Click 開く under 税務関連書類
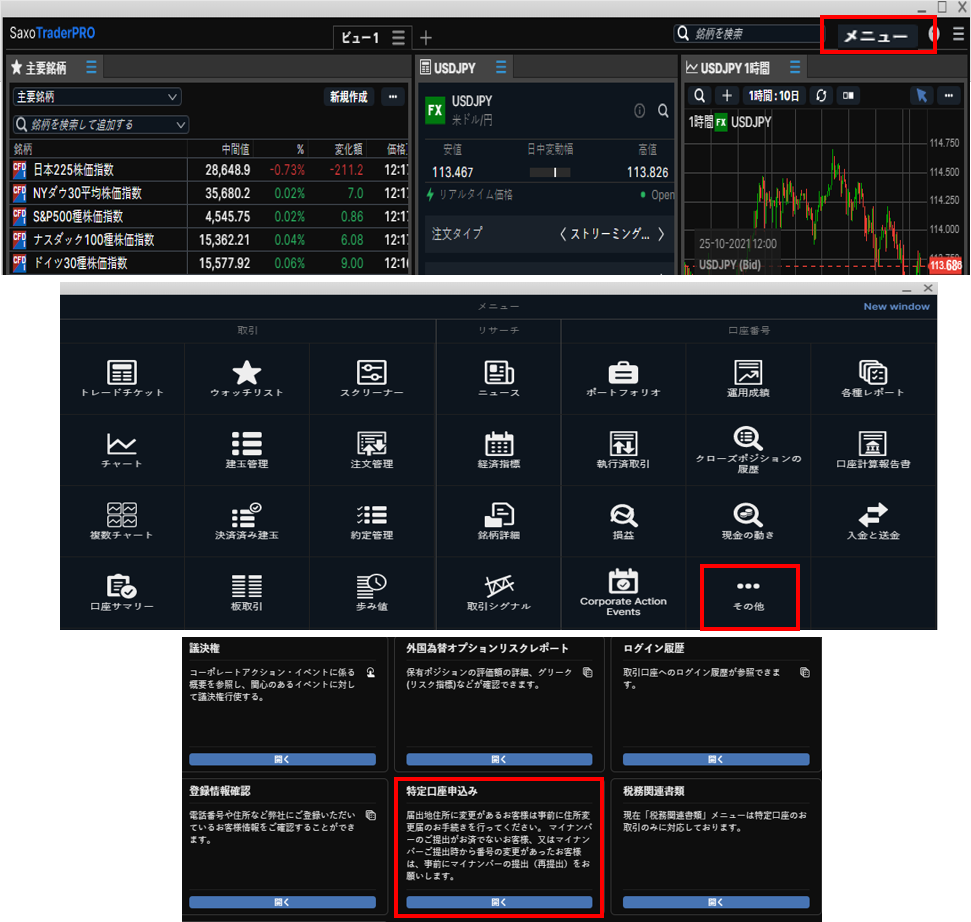The height and width of the screenshot is (922, 971). coord(716,902)
